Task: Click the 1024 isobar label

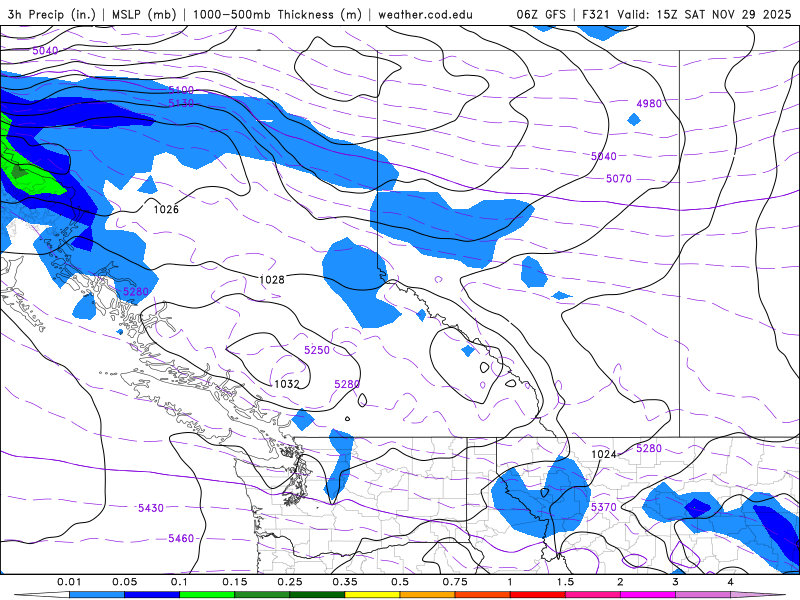Action: pos(604,454)
